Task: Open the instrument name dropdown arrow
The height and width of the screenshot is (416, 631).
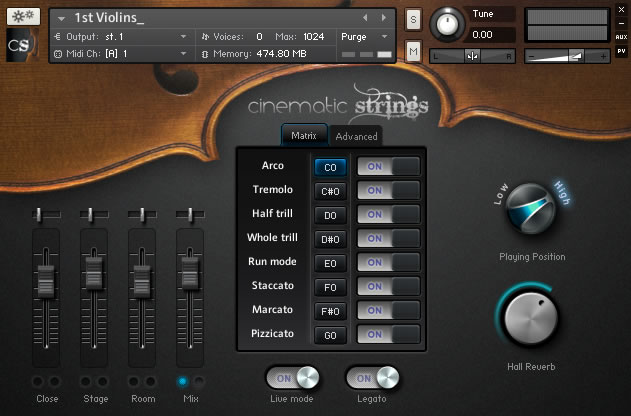Action: click(x=61, y=19)
